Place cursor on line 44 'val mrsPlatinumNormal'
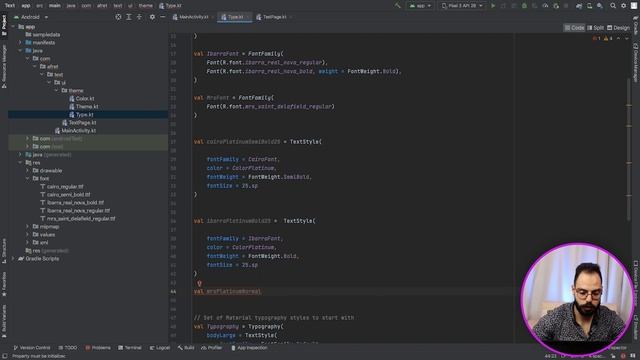 click(227, 291)
